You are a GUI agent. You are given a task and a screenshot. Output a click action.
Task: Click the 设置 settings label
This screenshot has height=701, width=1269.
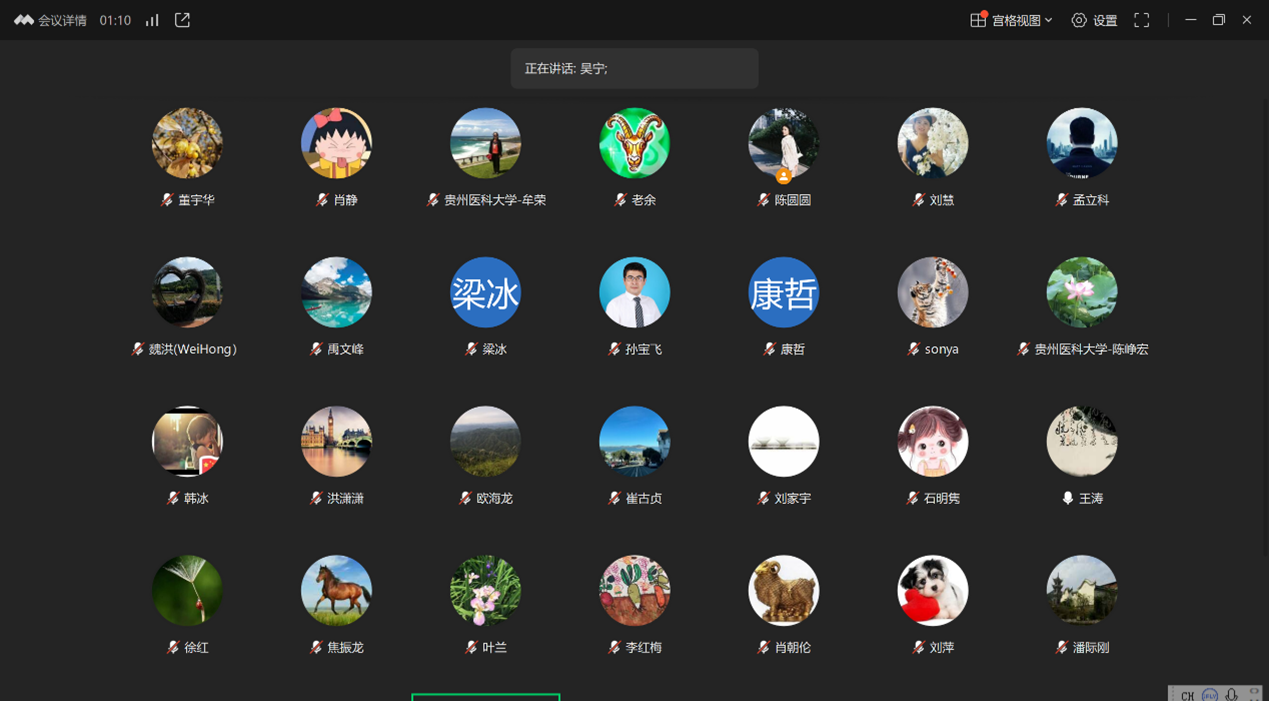[x=1105, y=20]
